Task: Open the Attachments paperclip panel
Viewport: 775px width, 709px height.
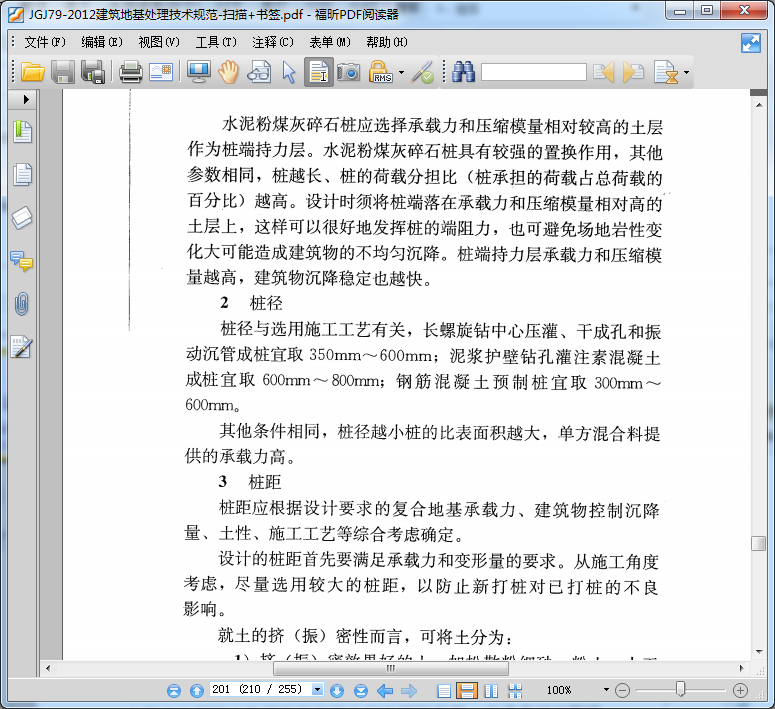Action: 22,304
